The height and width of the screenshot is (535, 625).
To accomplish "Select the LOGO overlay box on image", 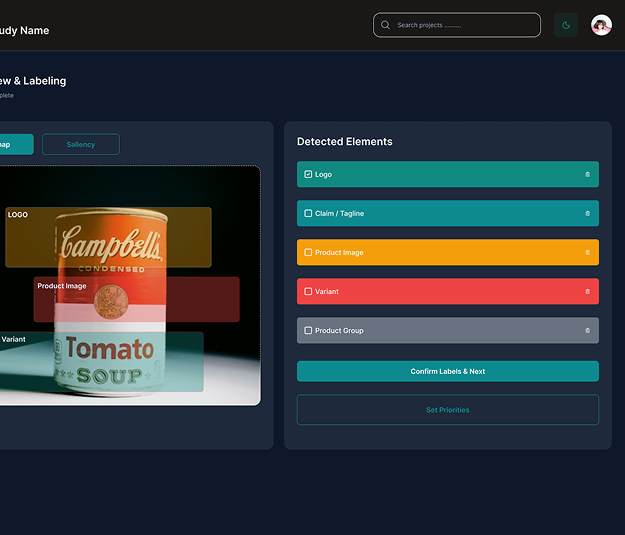I will (x=108, y=237).
